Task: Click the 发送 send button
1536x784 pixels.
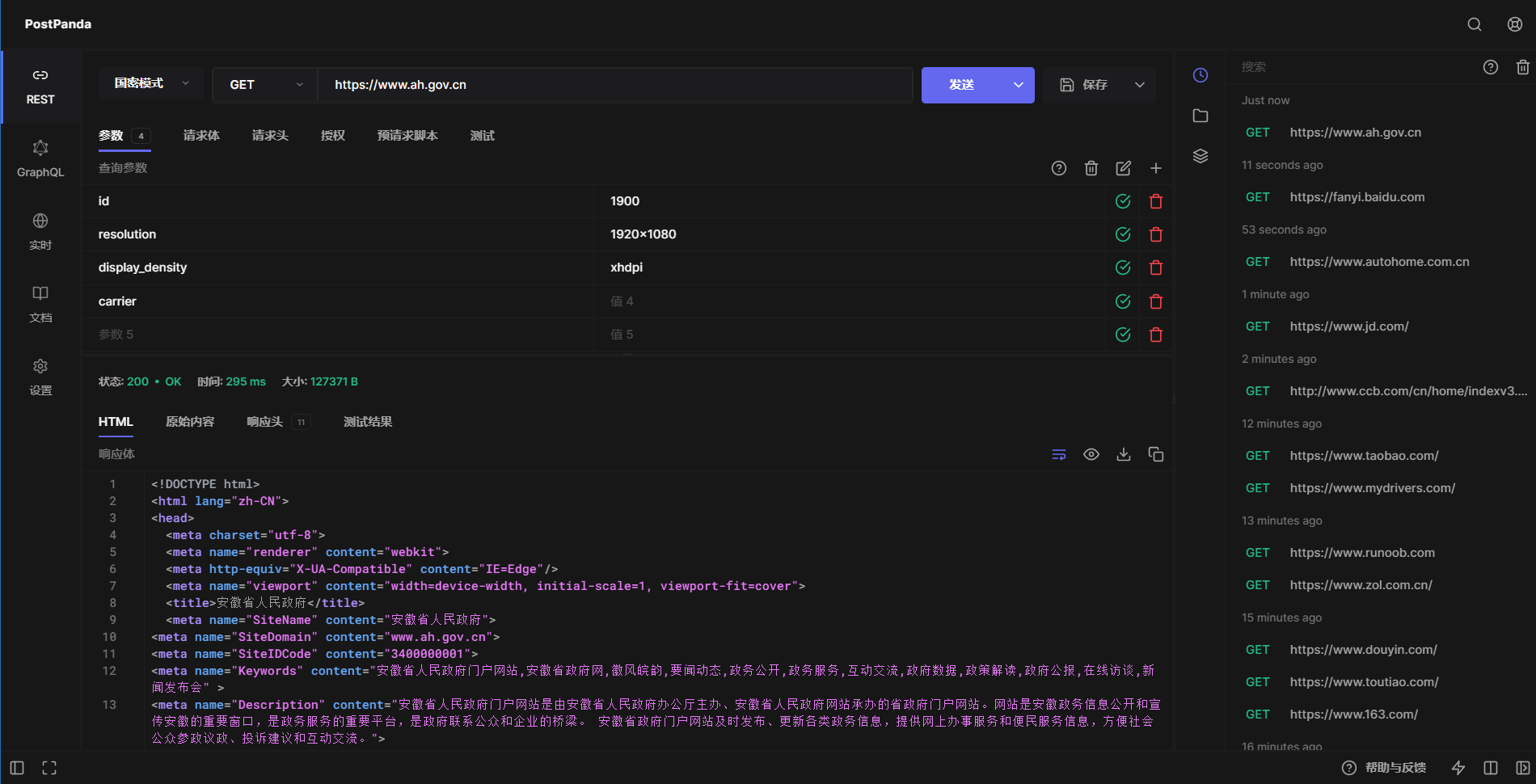Action: click(962, 85)
